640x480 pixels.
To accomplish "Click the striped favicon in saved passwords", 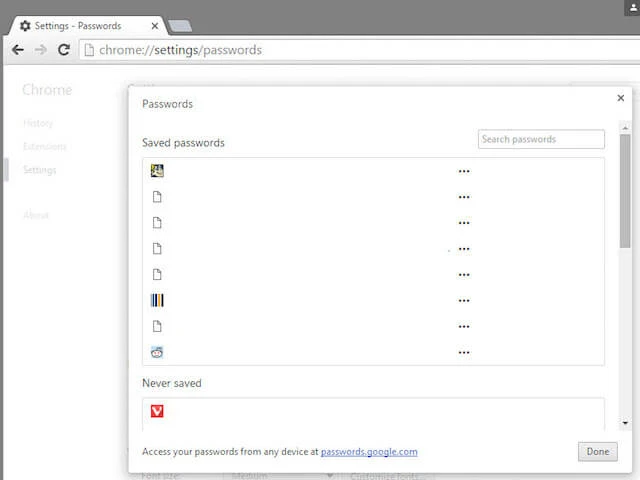I will coord(157,300).
